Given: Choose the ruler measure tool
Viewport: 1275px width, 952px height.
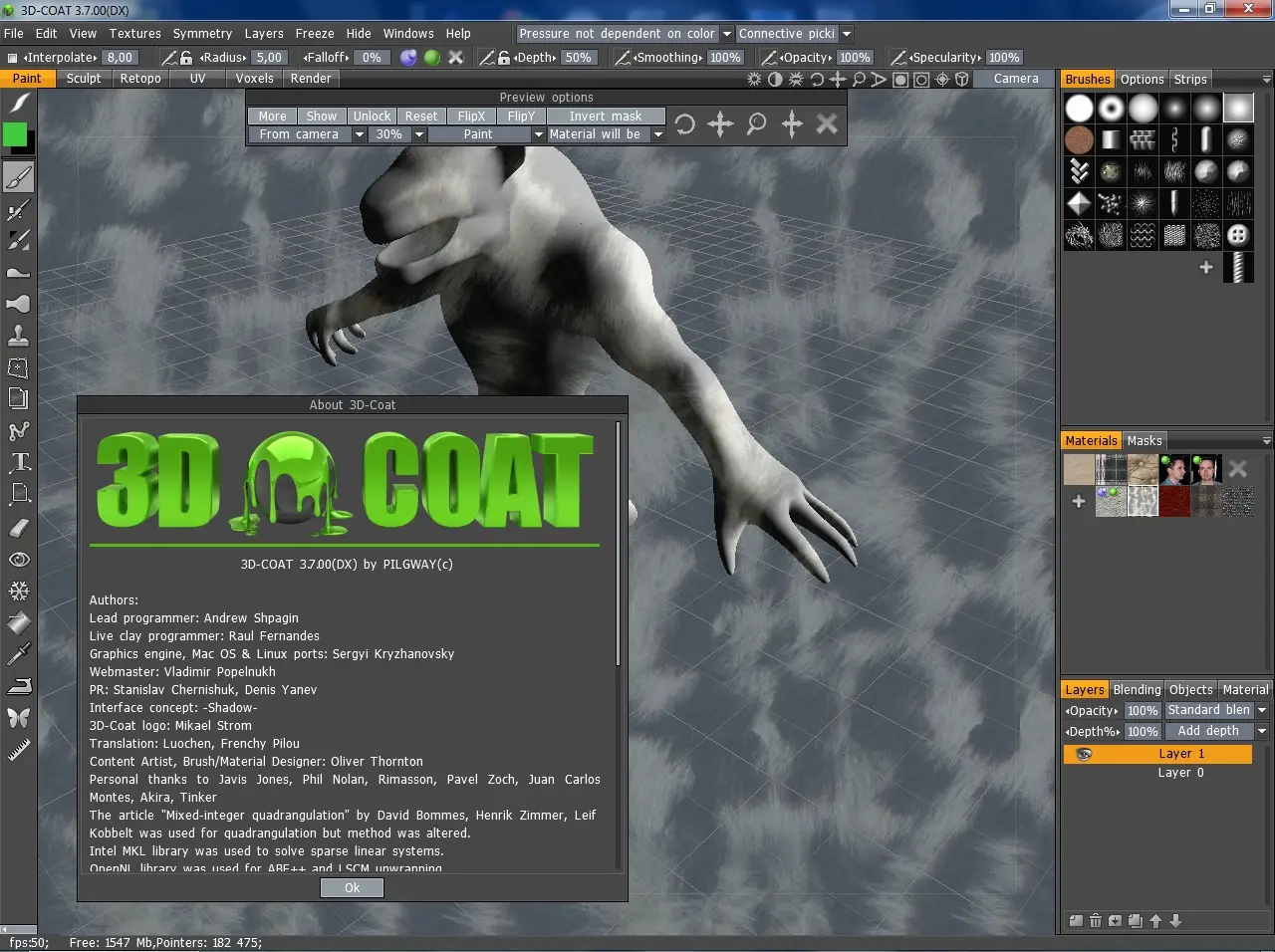Looking at the screenshot, I should [19, 750].
